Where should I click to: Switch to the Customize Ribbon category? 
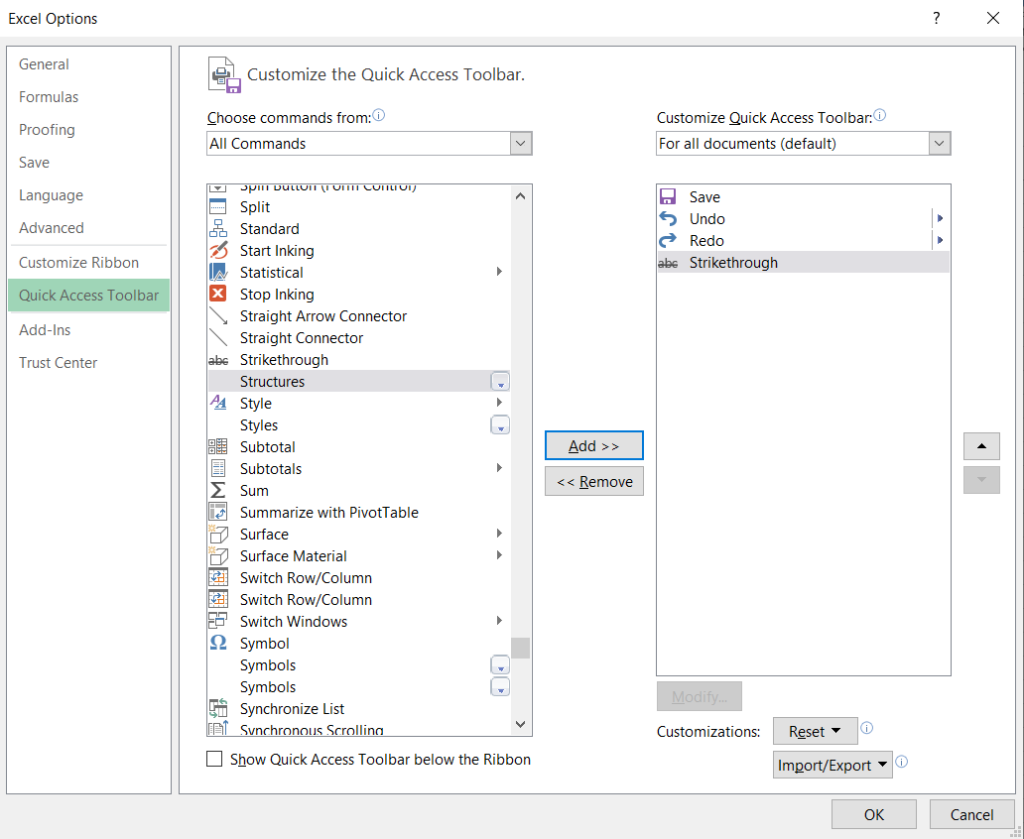pyautogui.click(x=79, y=262)
